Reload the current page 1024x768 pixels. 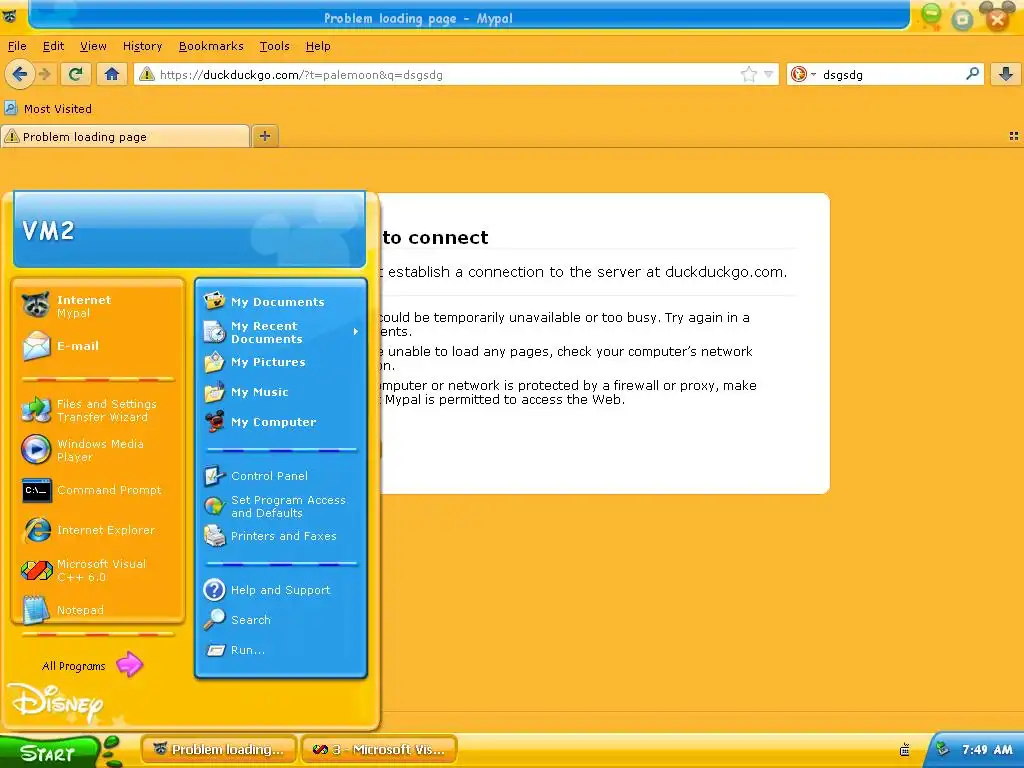76,74
